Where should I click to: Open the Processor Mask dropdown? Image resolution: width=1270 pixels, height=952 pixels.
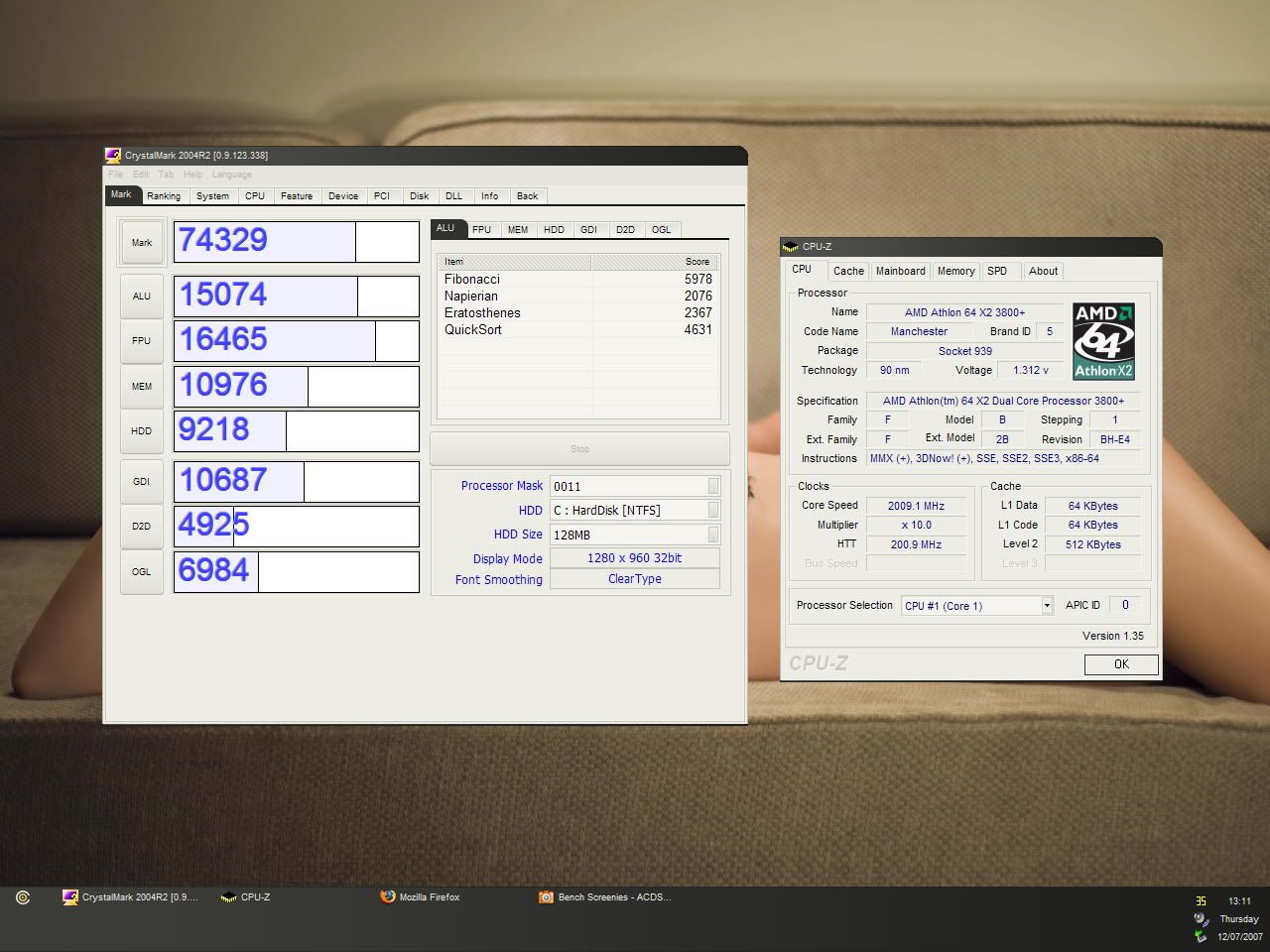(713, 486)
